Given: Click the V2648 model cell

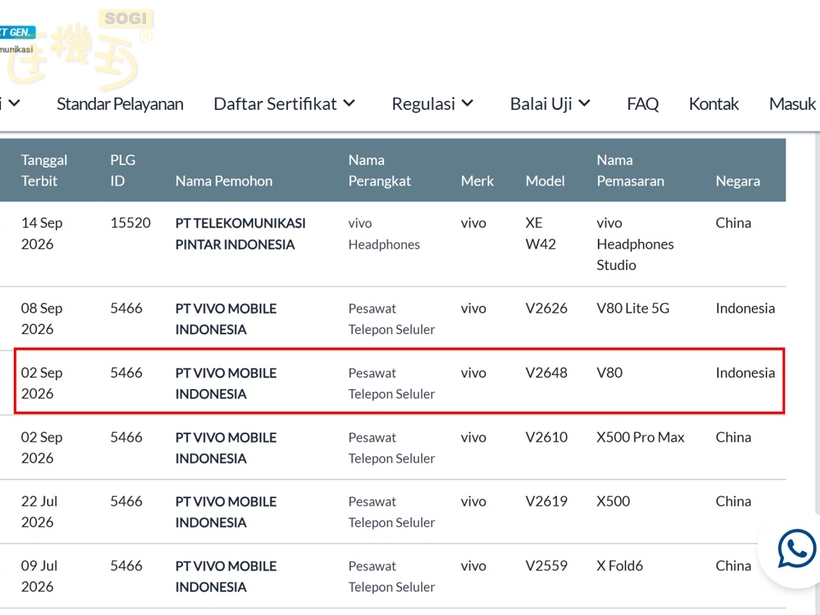Looking at the screenshot, I should tap(546, 372).
